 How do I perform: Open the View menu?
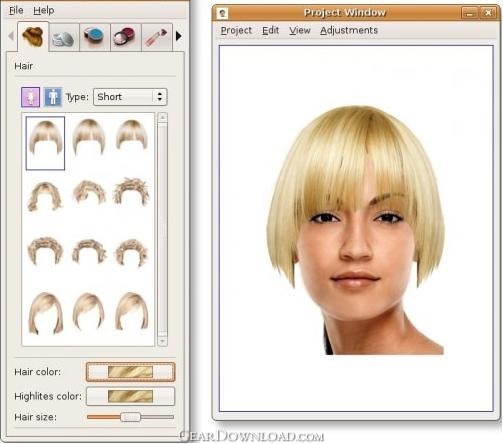[300, 30]
